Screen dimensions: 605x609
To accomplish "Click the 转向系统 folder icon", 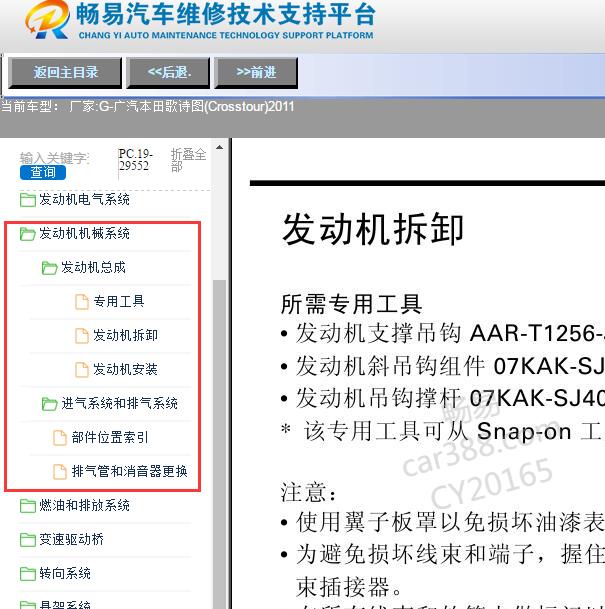I will click(28, 574).
